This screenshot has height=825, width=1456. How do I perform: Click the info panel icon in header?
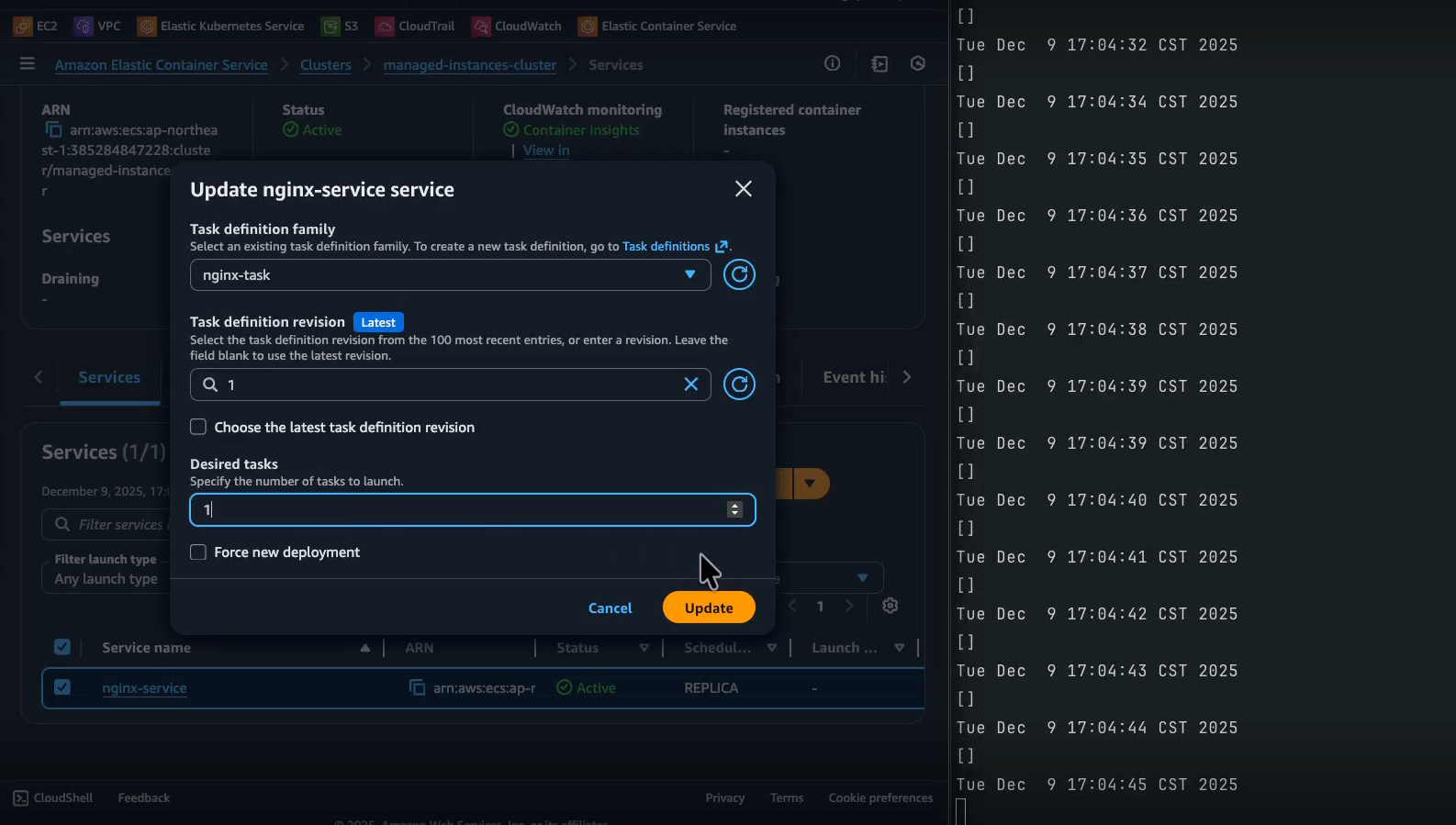coord(833,63)
